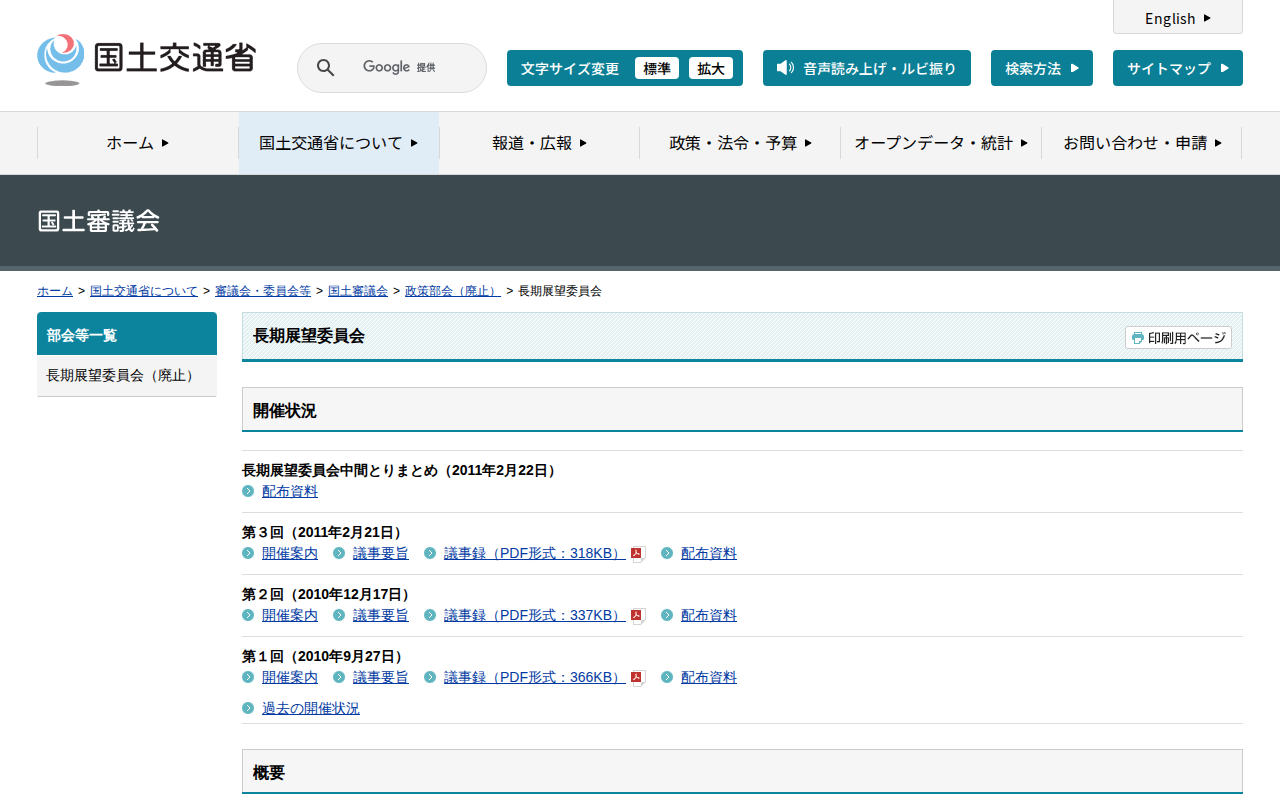Expand the 政策・法令・予算 menu

(x=740, y=143)
